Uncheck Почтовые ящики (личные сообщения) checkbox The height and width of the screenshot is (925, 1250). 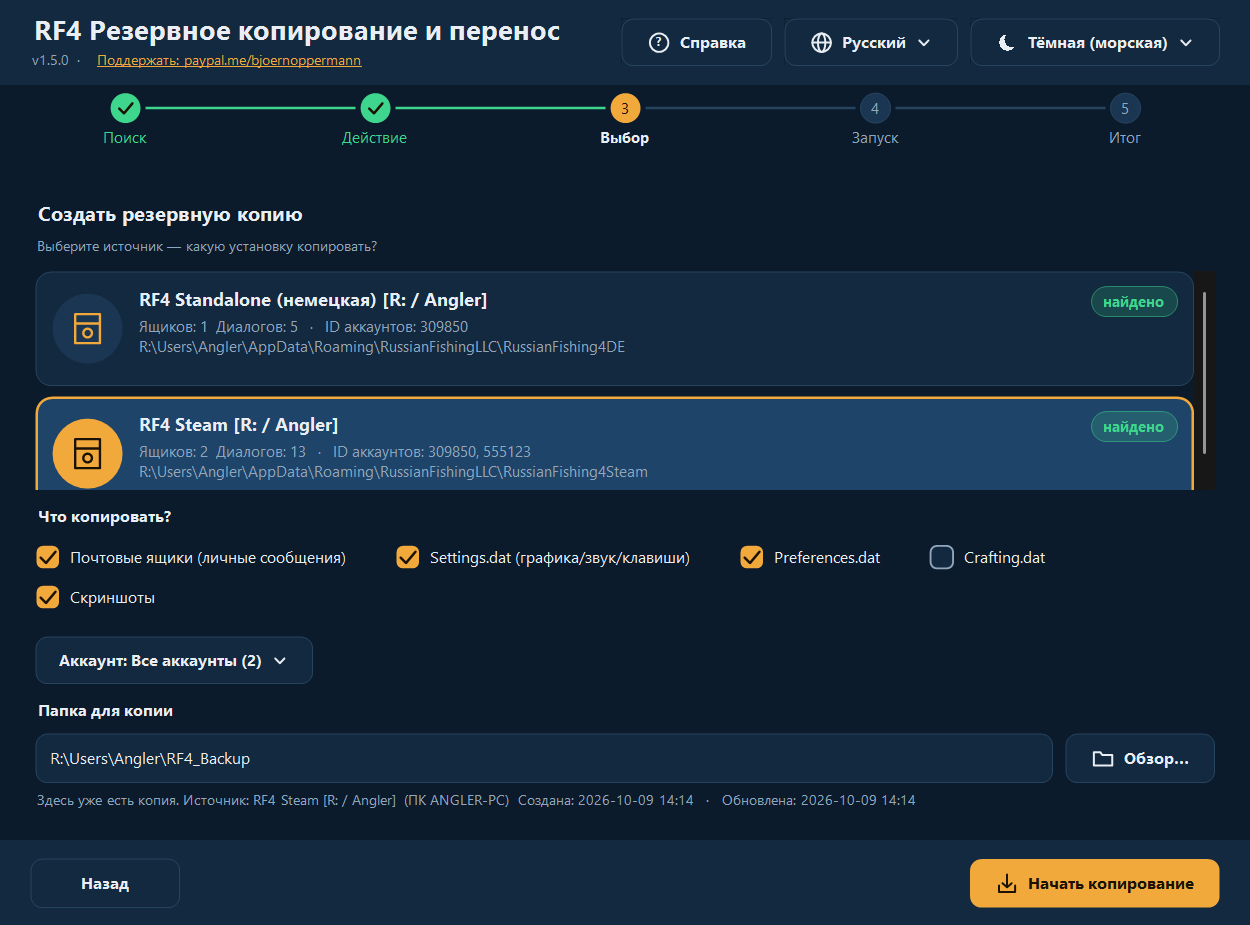[x=48, y=557]
